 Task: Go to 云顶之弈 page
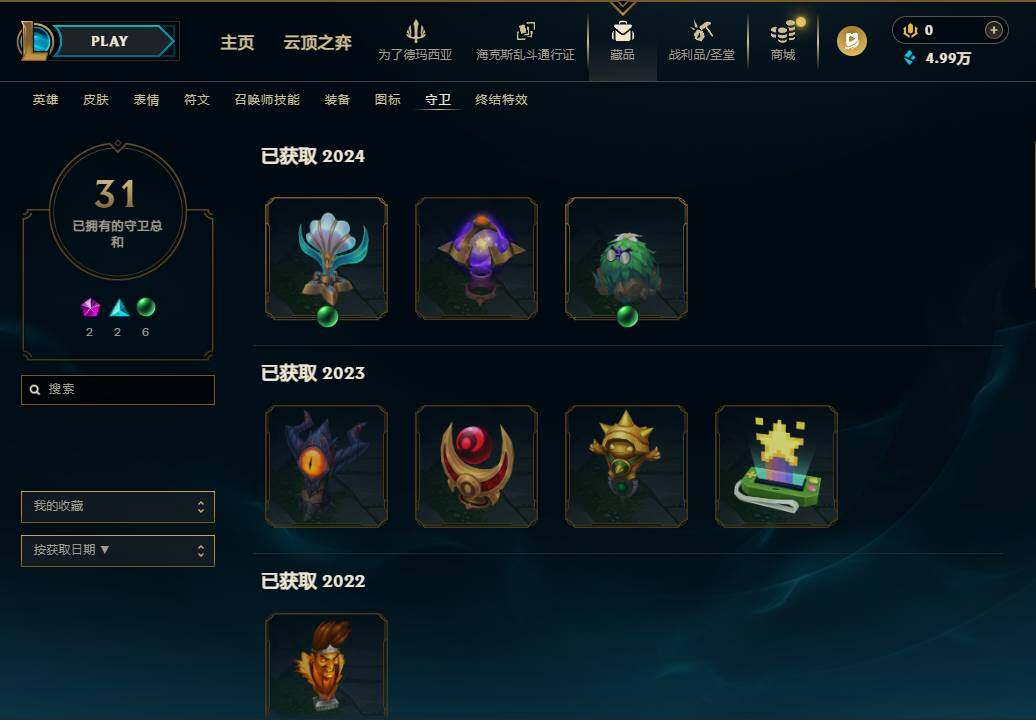tap(317, 42)
